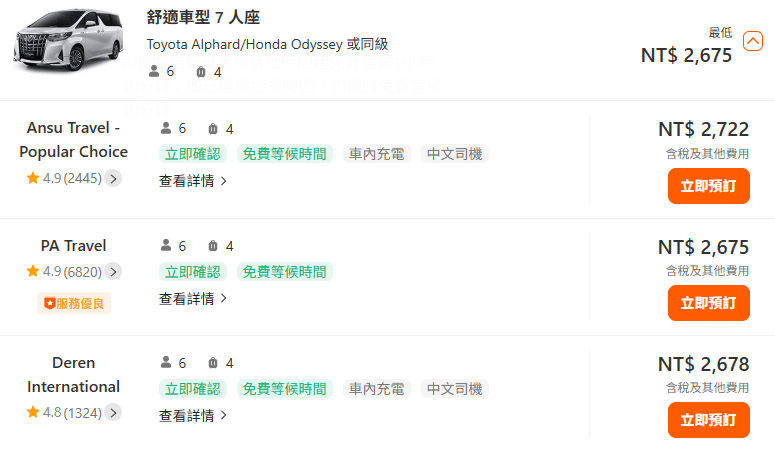The height and width of the screenshot is (449, 775).
Task: Click the 中文司機 tag for Ansu Travel
Action: [x=455, y=154]
